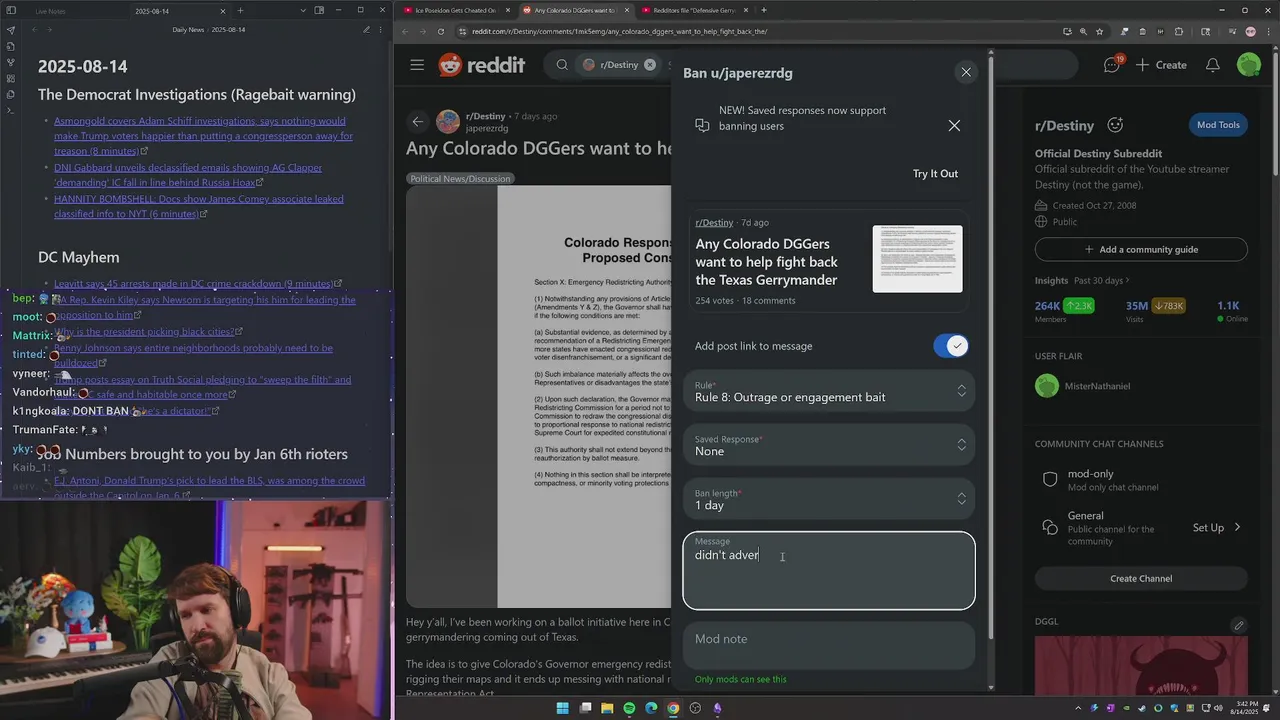Click Create to make a post
The height and width of the screenshot is (720, 1280).
[1161, 65]
